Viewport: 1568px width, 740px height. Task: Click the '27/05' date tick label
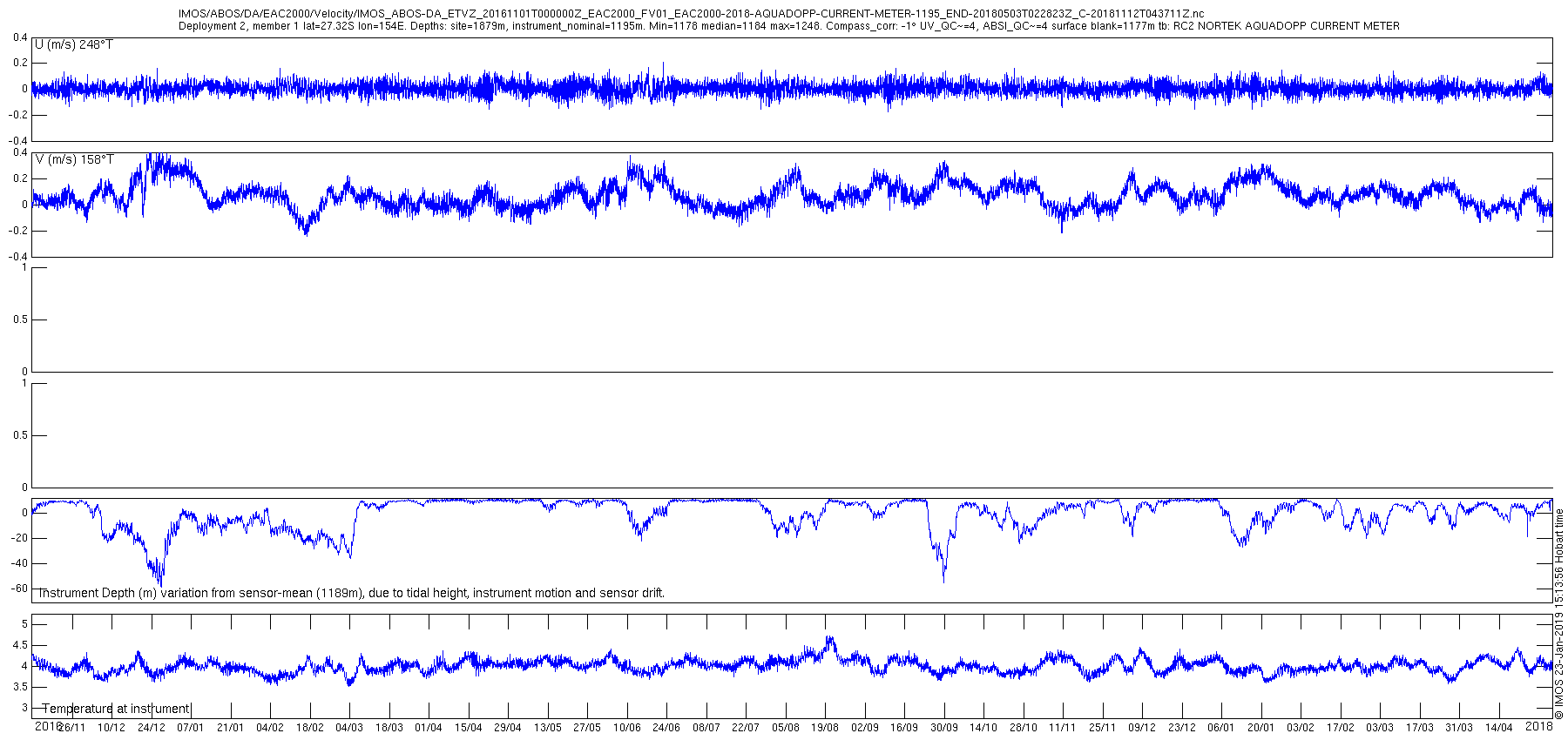click(x=587, y=728)
